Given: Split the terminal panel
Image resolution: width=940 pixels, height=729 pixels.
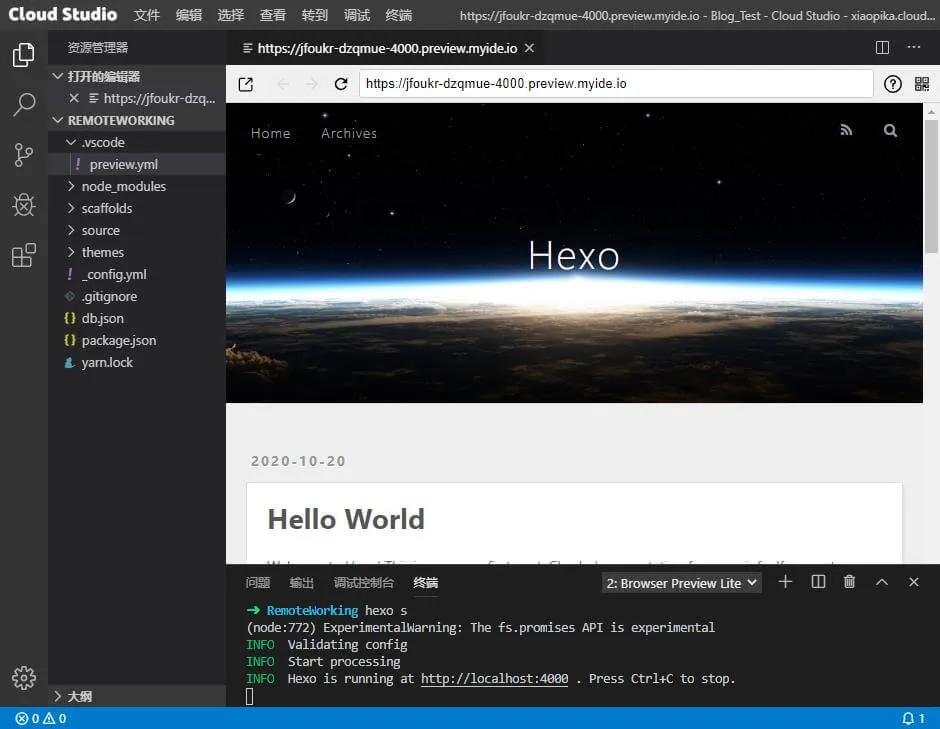Looking at the screenshot, I should point(818,582).
